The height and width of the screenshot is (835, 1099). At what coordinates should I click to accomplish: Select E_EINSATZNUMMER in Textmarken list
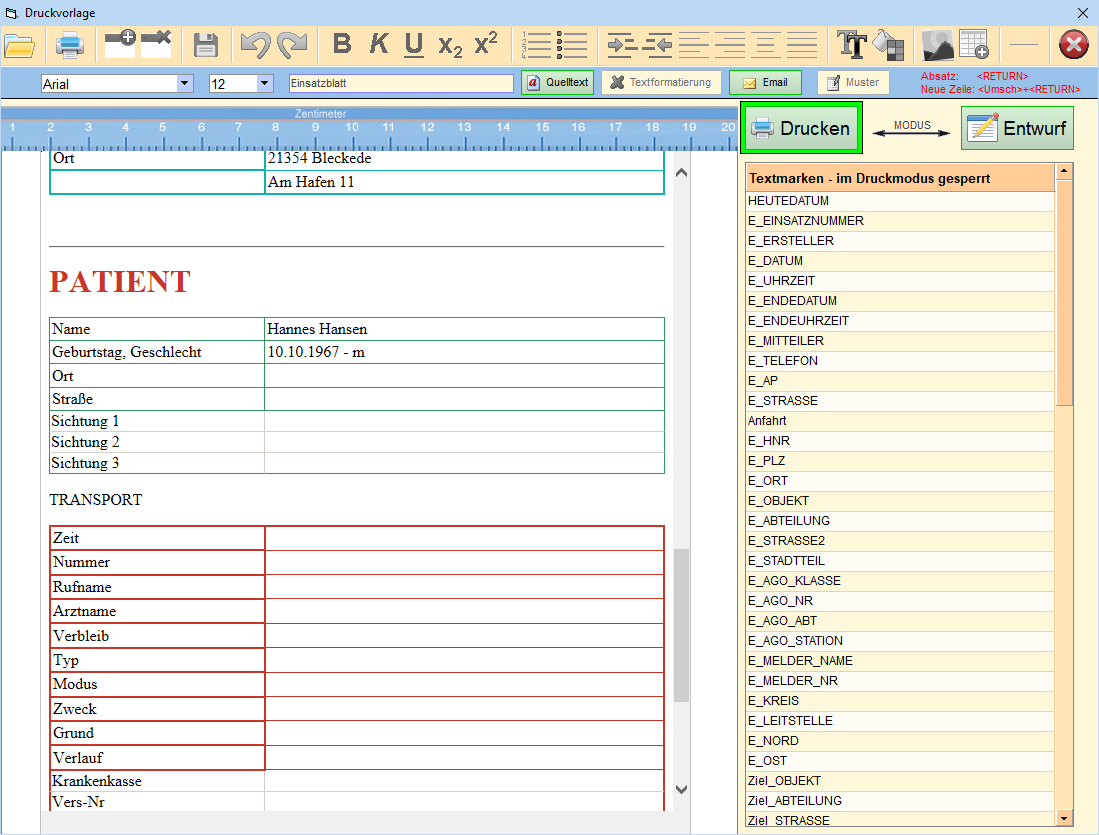pyautogui.click(x=806, y=221)
